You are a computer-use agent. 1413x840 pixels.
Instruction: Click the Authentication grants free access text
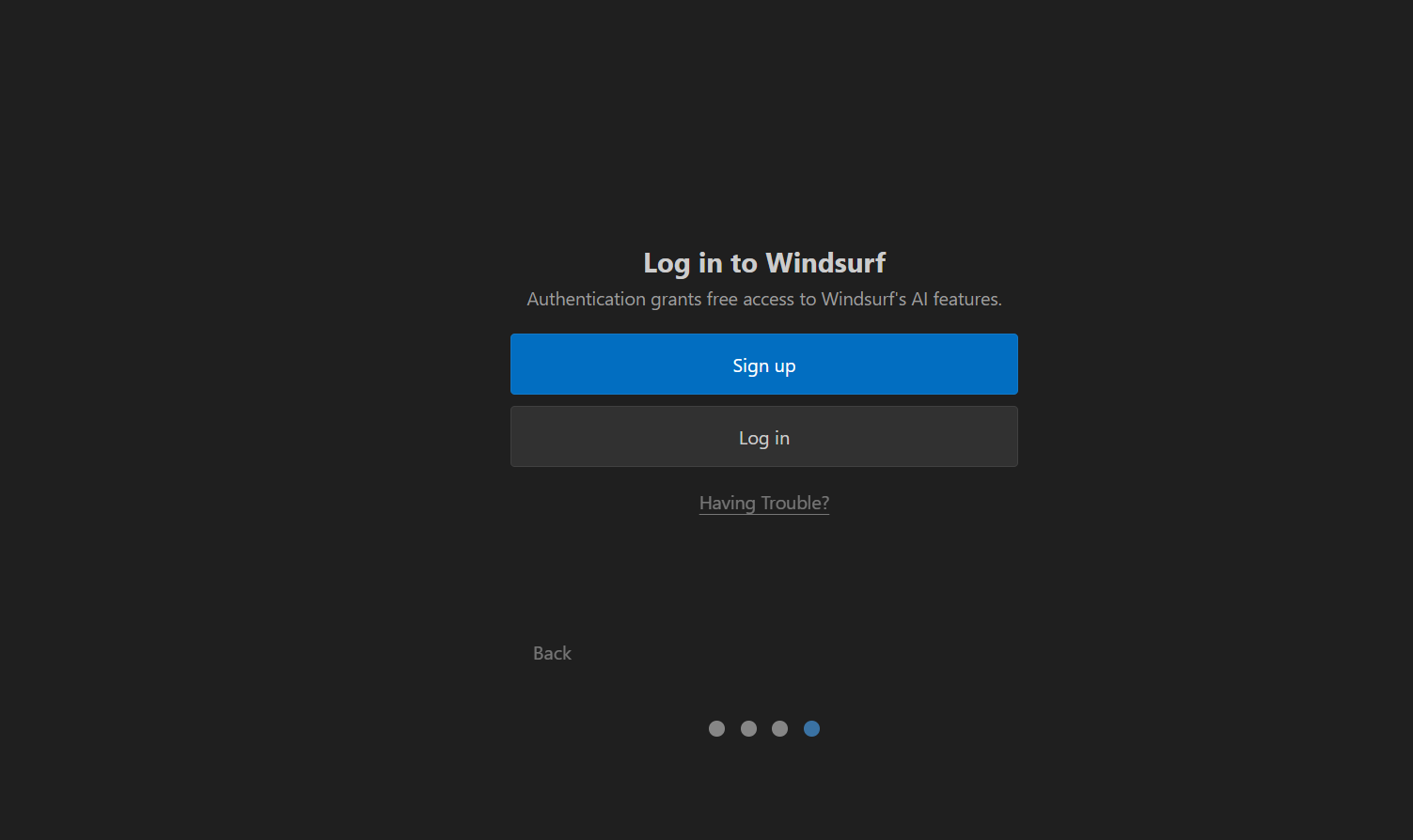[764, 299]
